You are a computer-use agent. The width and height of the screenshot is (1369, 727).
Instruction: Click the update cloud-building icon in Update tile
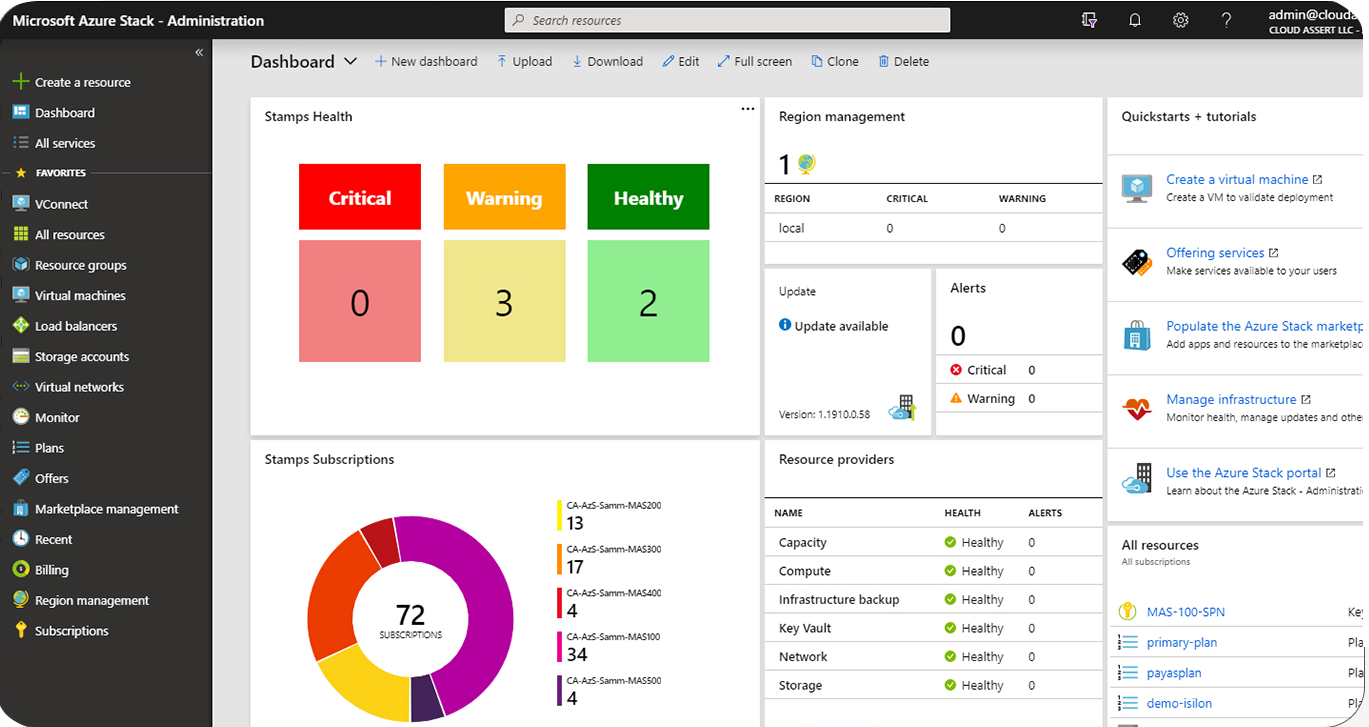[902, 408]
